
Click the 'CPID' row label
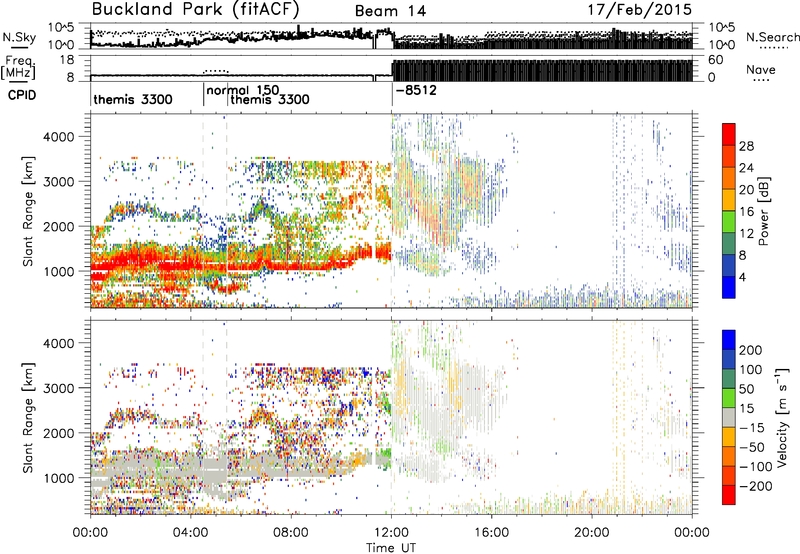22,95
